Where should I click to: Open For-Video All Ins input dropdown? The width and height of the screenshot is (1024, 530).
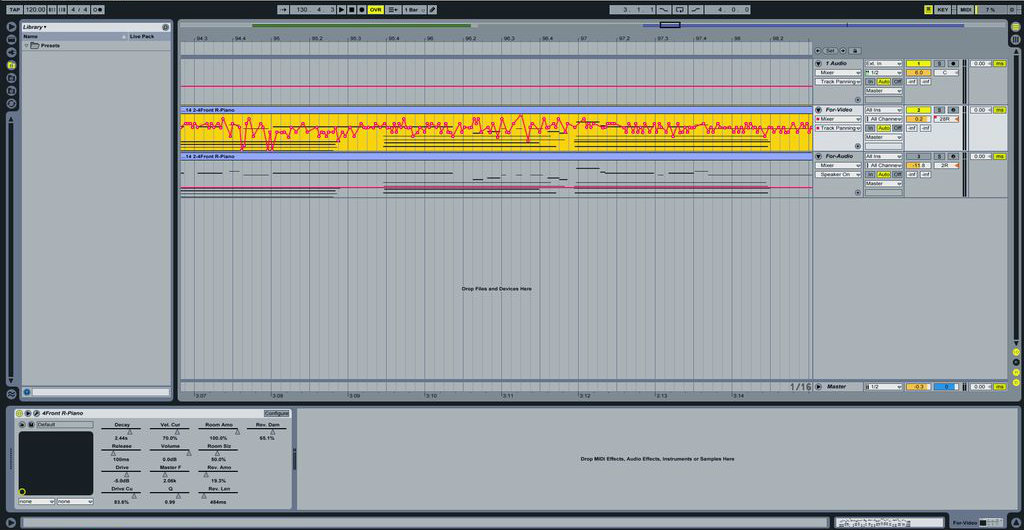[x=884, y=110]
